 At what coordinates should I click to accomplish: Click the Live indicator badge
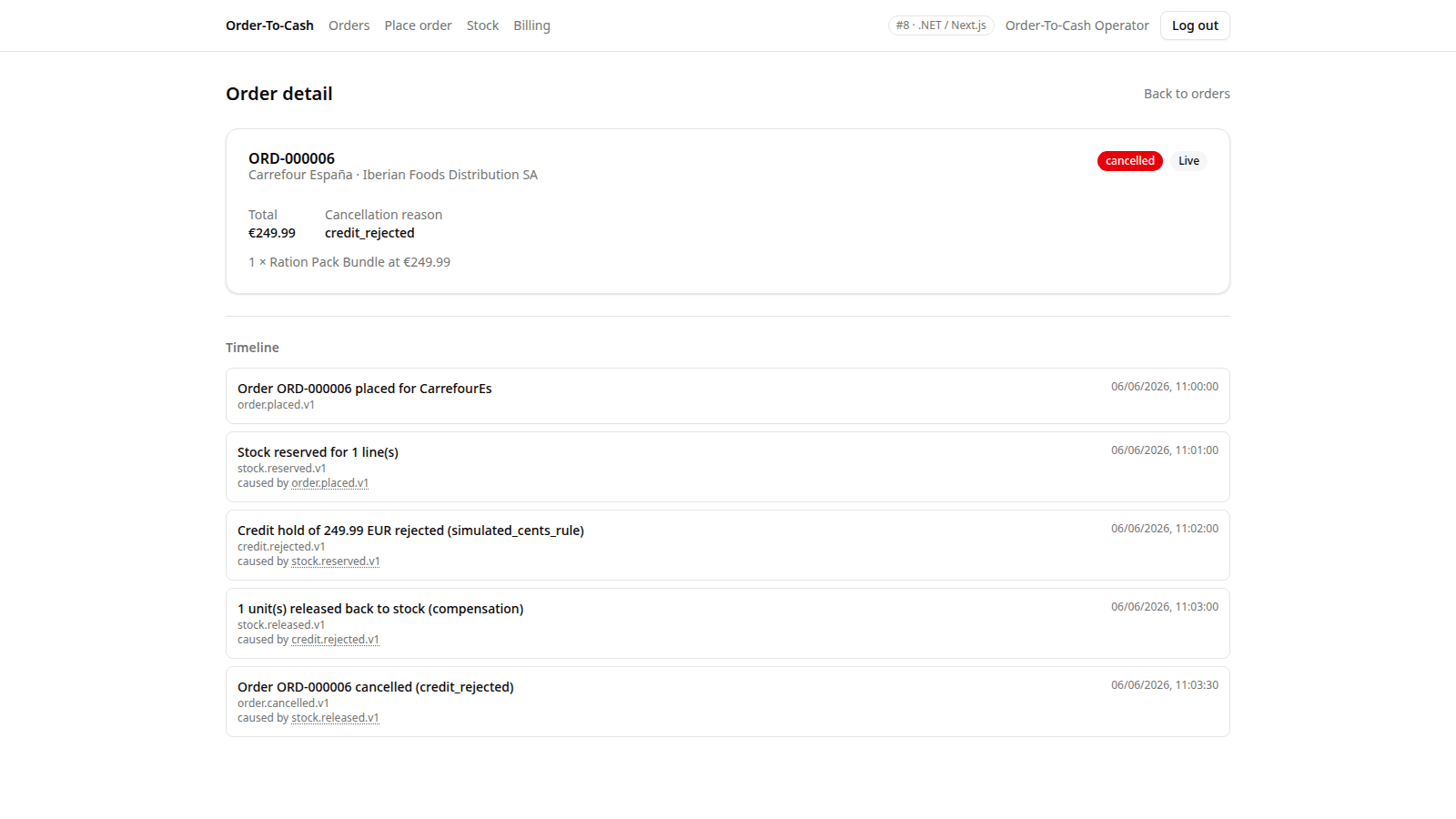[1188, 161]
